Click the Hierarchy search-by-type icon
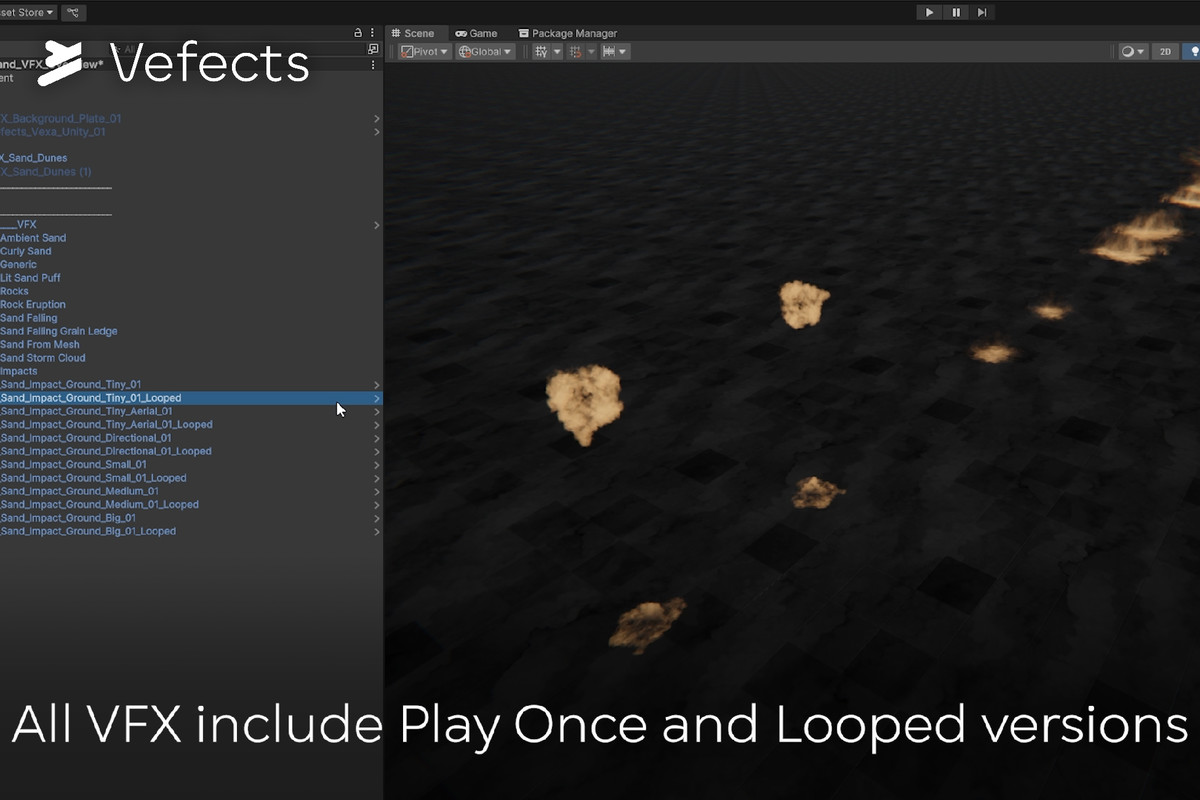The height and width of the screenshot is (800, 1200). click(373, 49)
